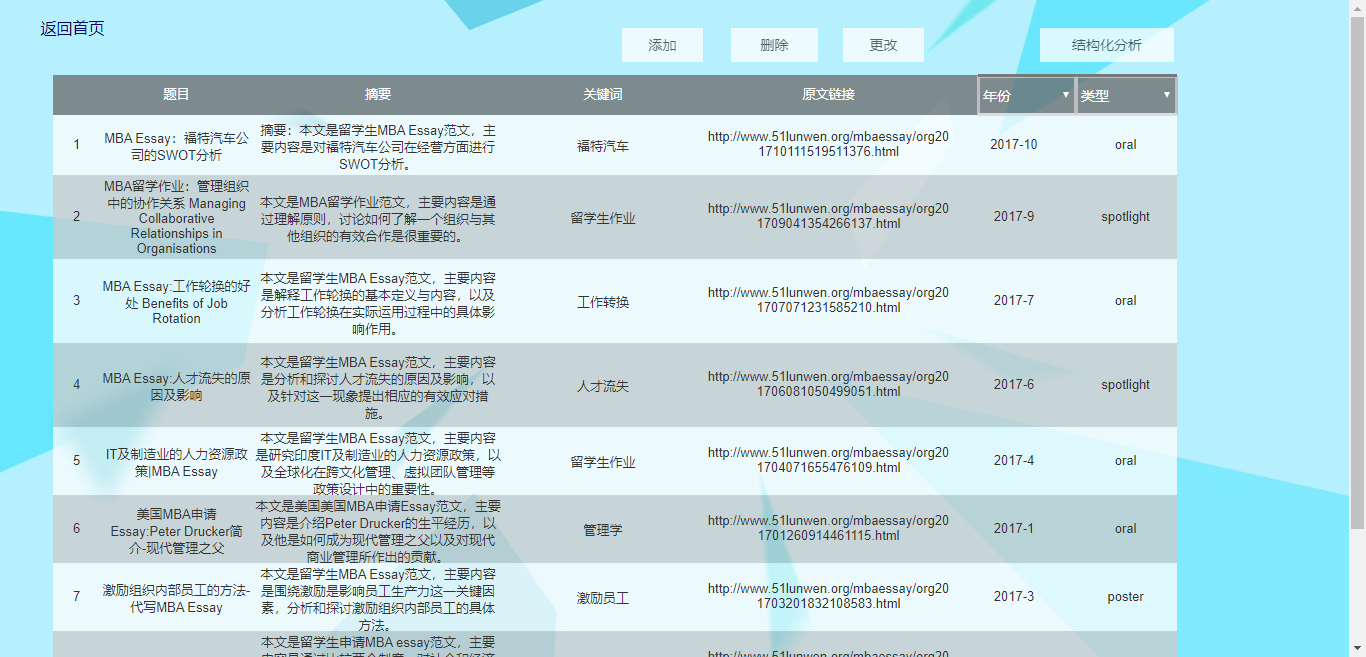Select title 福特汽车公司的SWOT分析
This screenshot has width=1366, height=657.
click(x=176, y=146)
